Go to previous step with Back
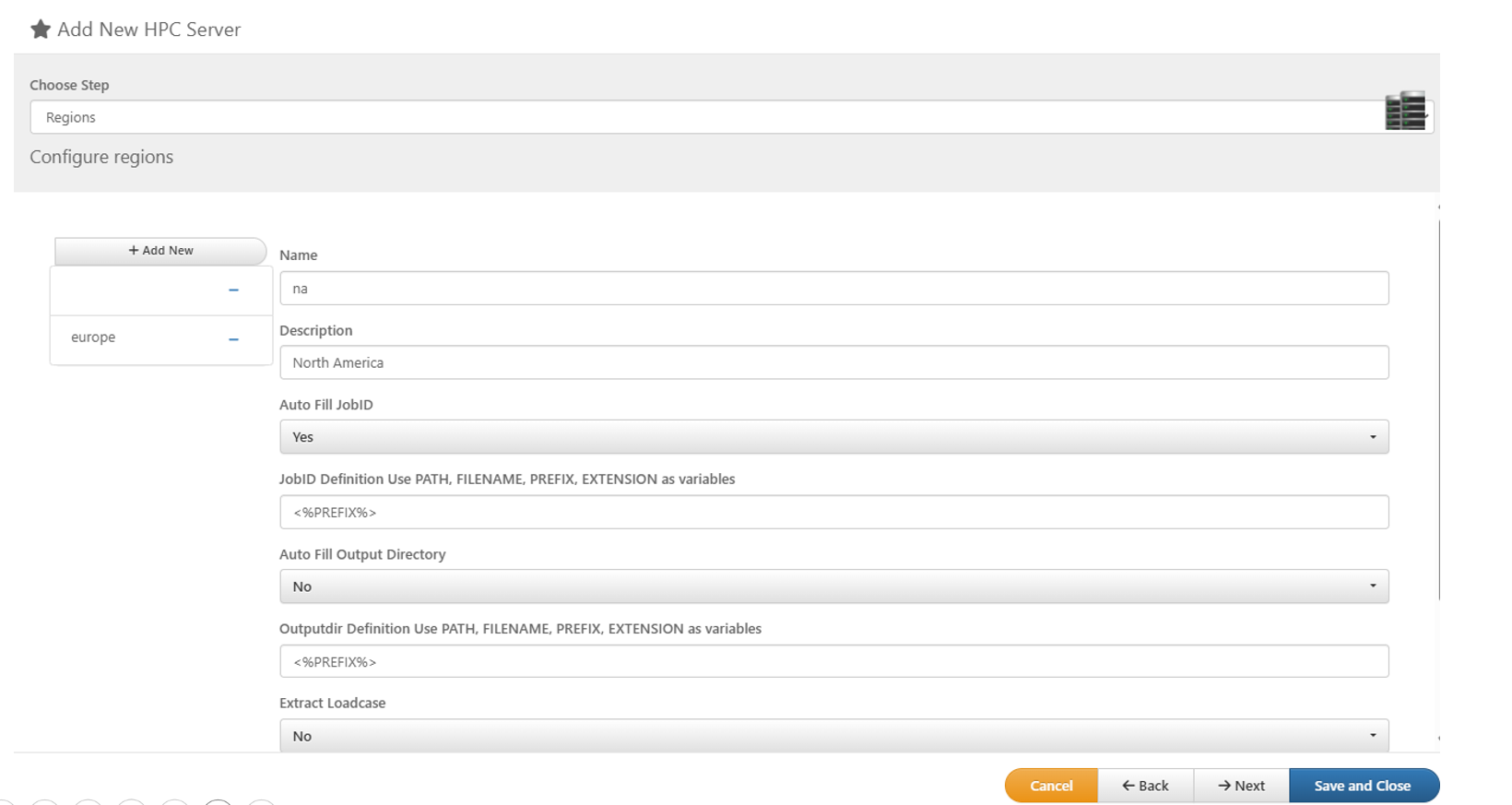Screen dimensions: 1512x805 tap(1145, 786)
